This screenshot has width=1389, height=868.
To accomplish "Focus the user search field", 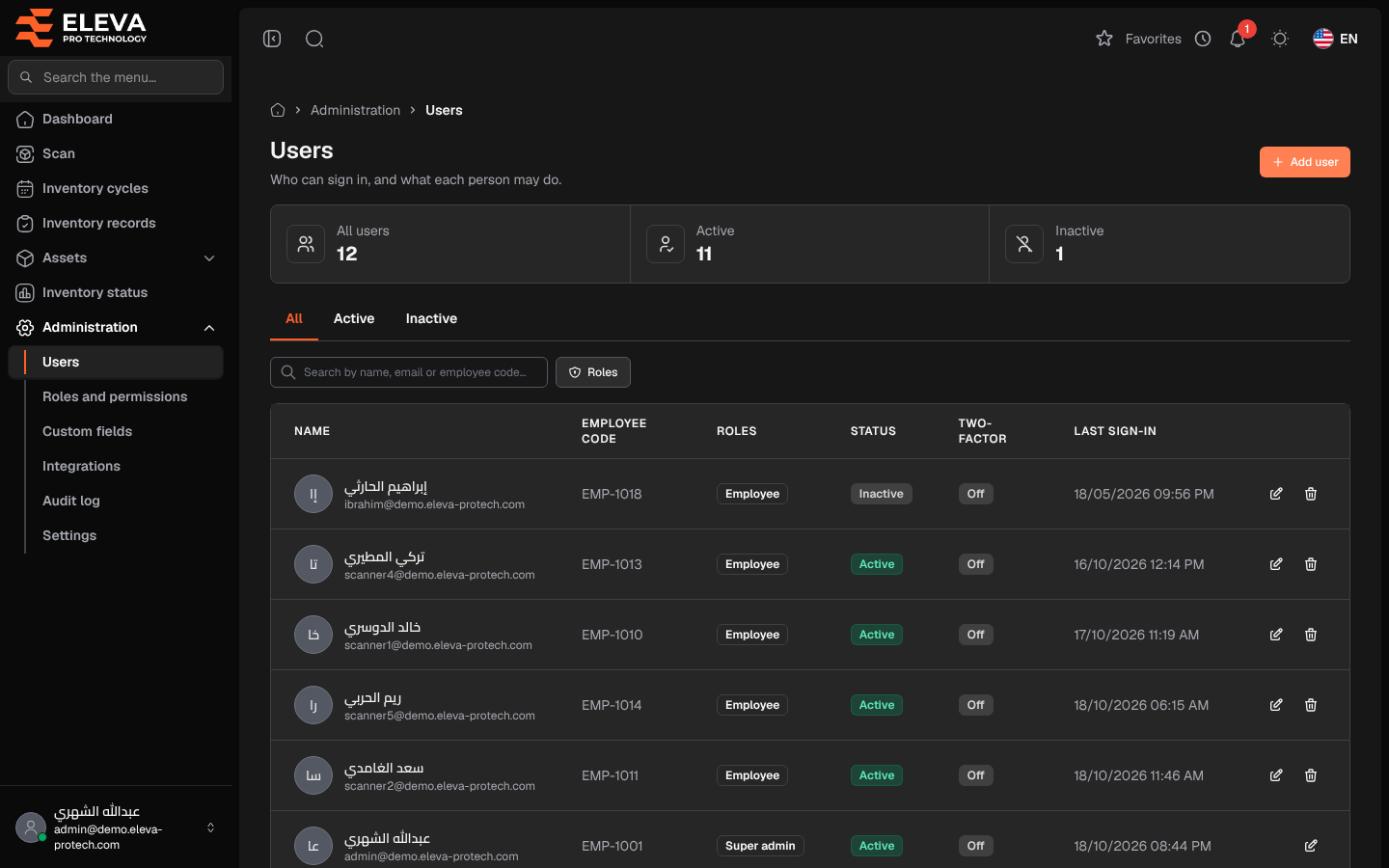I will pyautogui.click(x=409, y=372).
